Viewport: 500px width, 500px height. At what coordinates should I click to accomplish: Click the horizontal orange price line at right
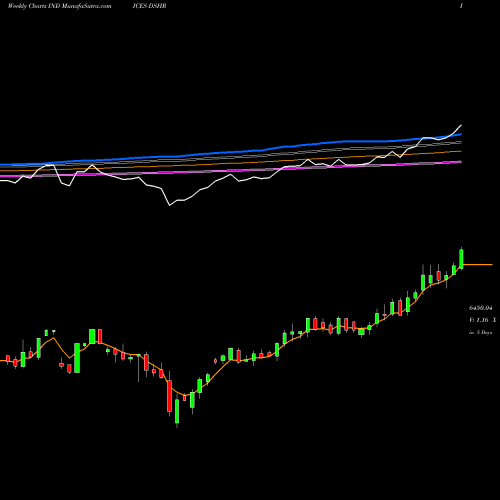click(x=478, y=265)
